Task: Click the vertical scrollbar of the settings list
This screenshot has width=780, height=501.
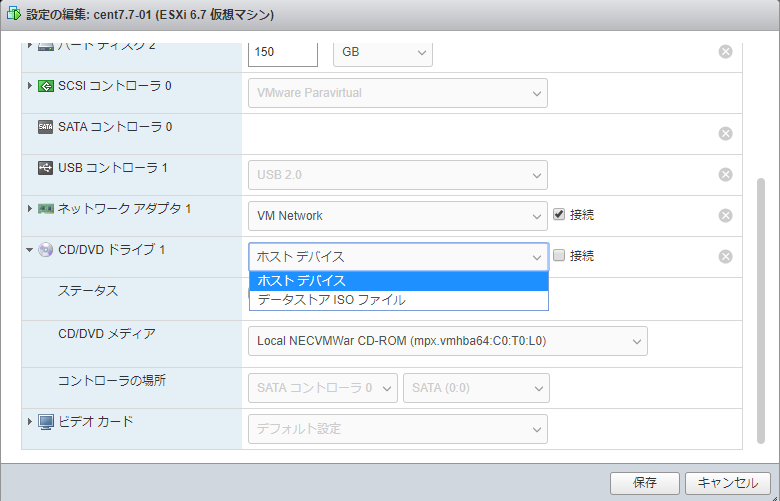Action: pyautogui.click(x=761, y=311)
